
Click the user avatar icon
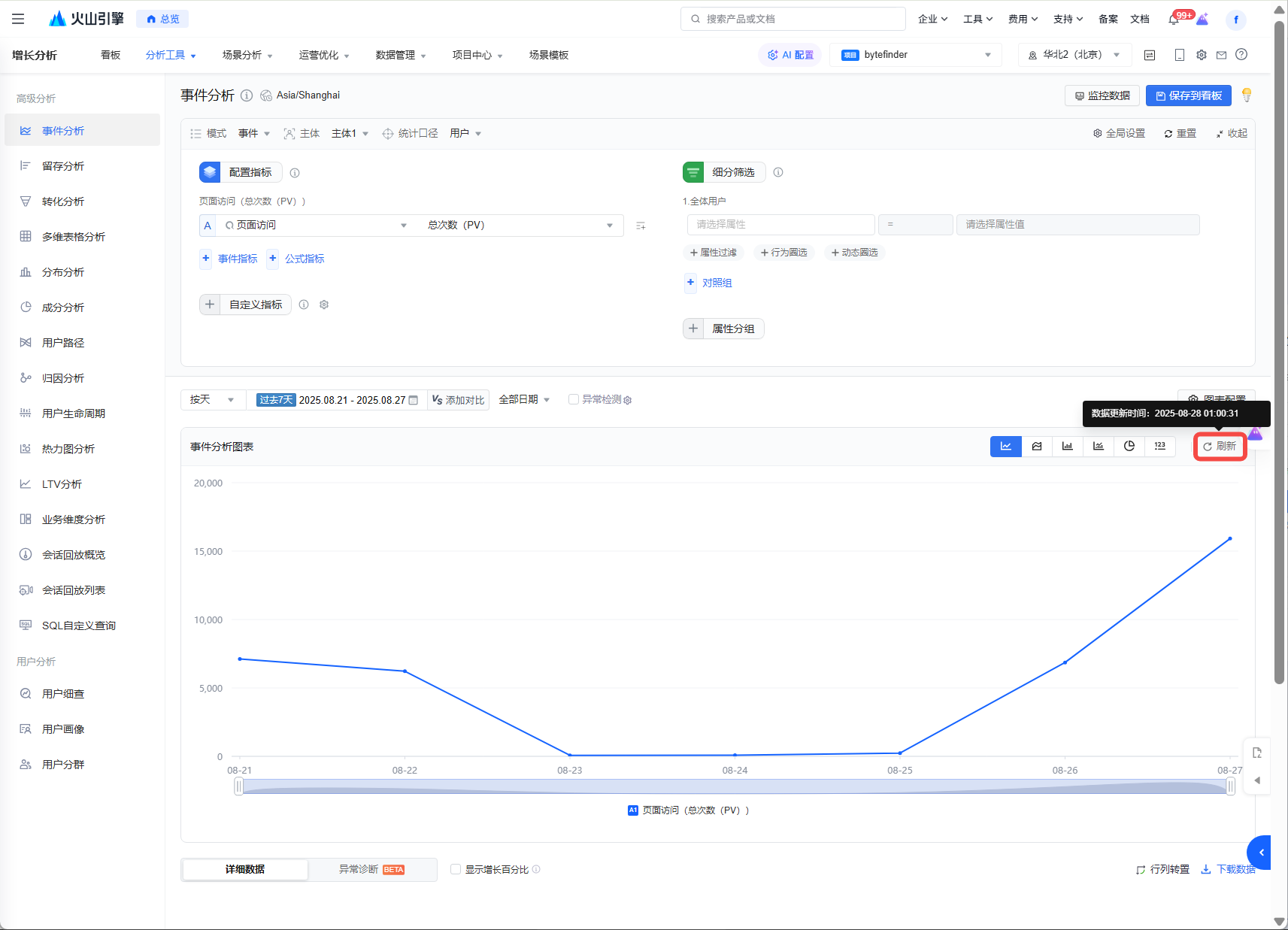click(x=1236, y=20)
